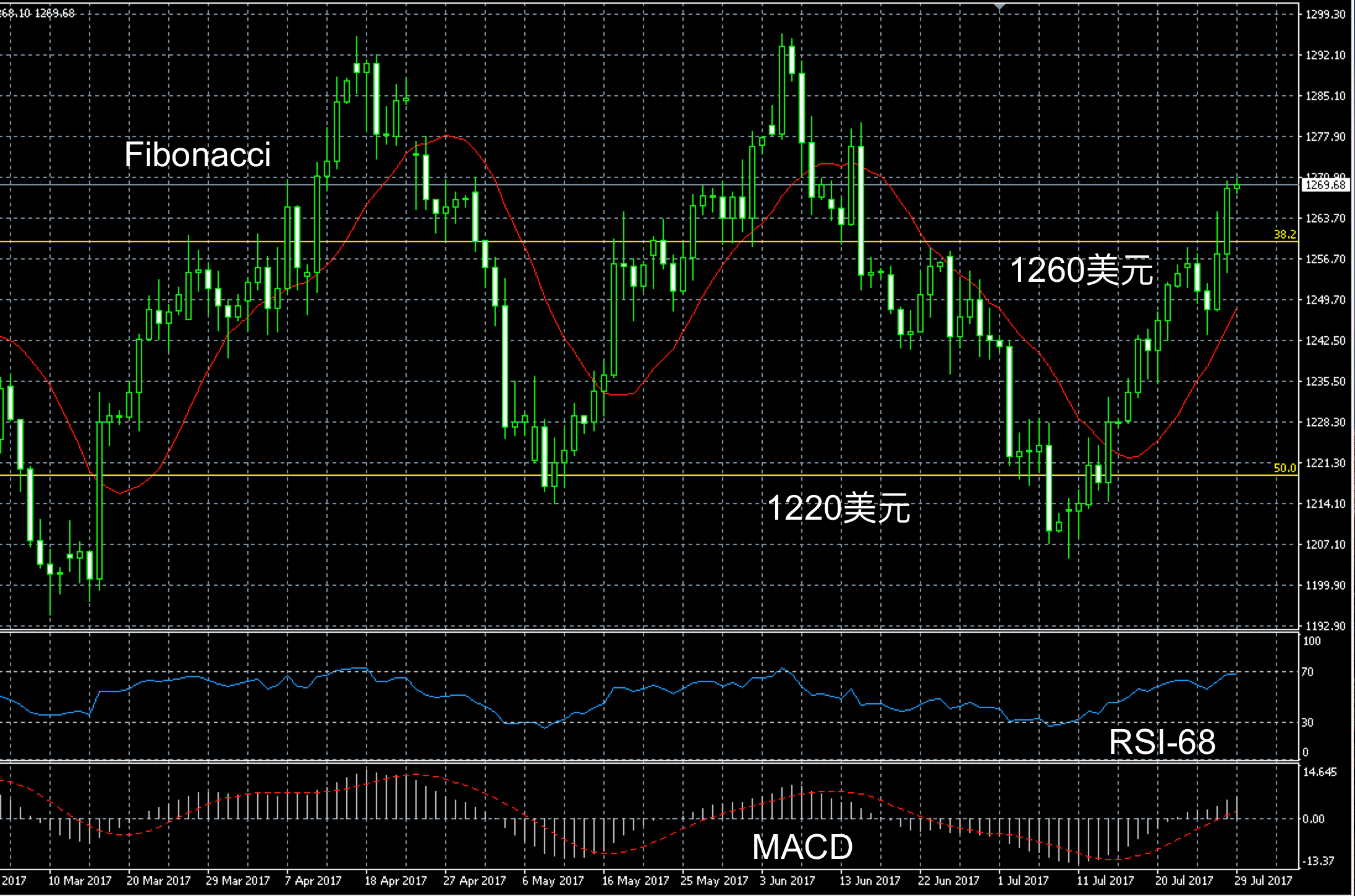Click the RSI 70 level label
1355x896 pixels.
[x=1307, y=672]
